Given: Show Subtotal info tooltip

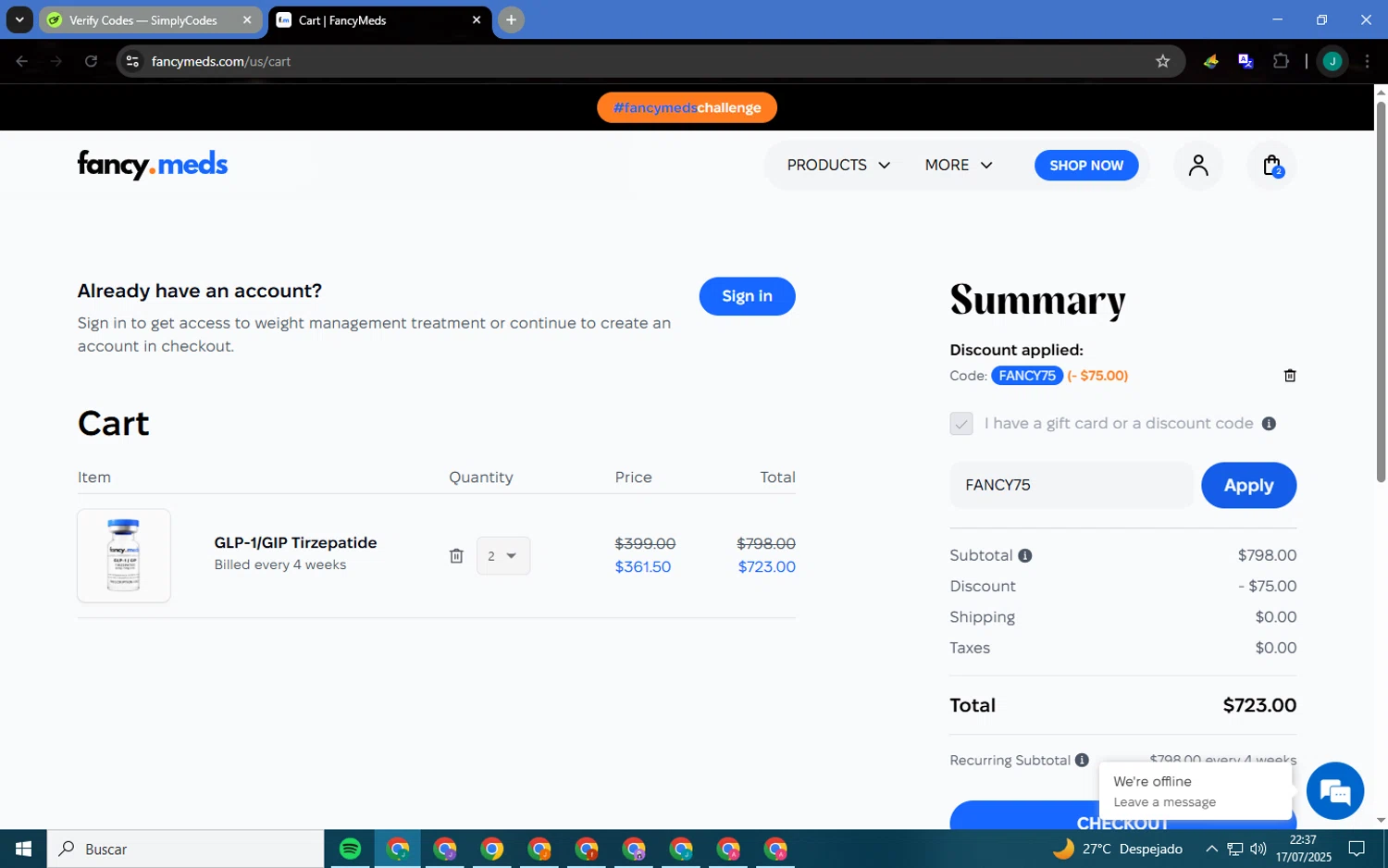Looking at the screenshot, I should pos(1025,556).
